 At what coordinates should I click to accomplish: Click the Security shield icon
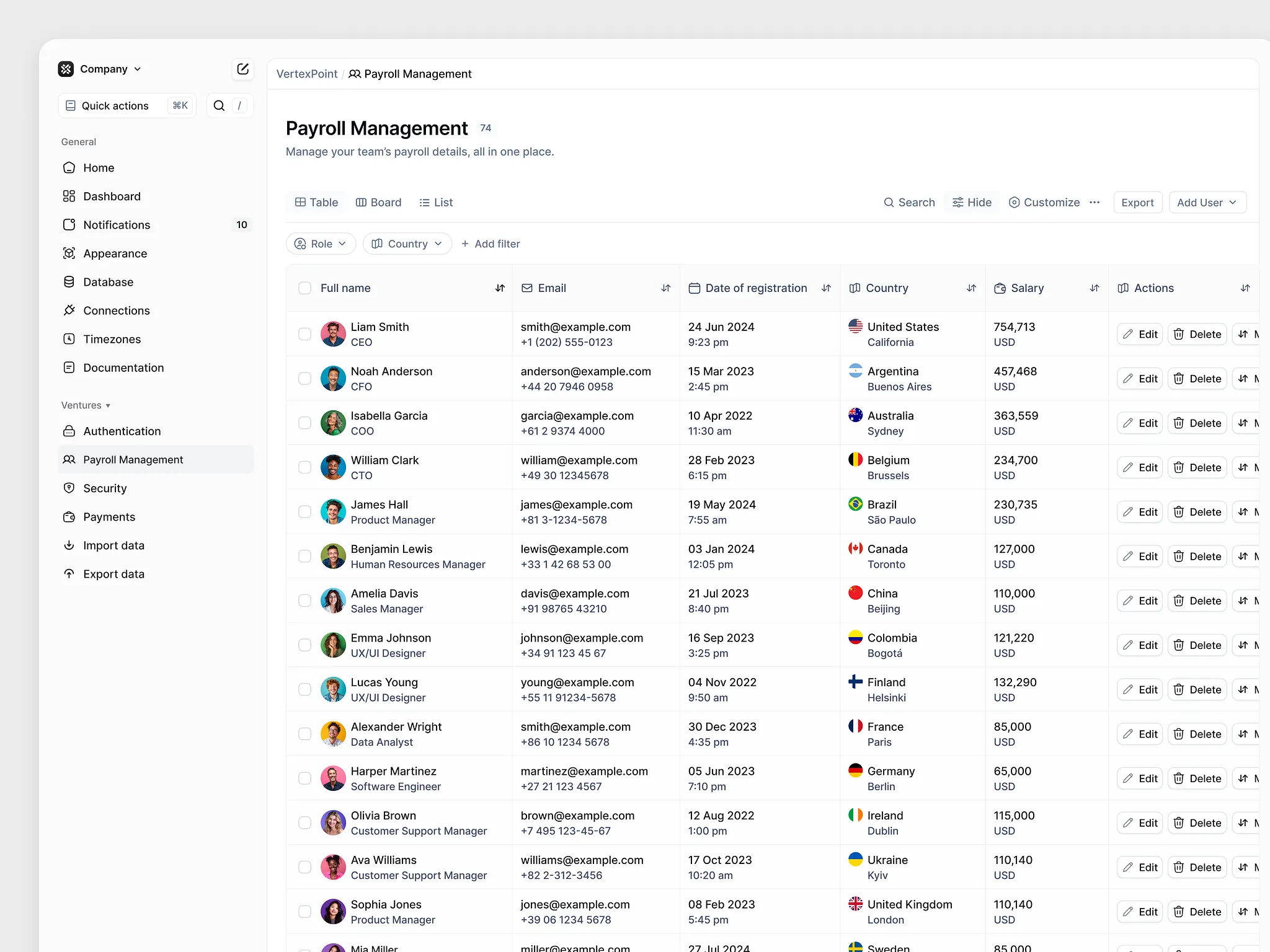tap(69, 488)
